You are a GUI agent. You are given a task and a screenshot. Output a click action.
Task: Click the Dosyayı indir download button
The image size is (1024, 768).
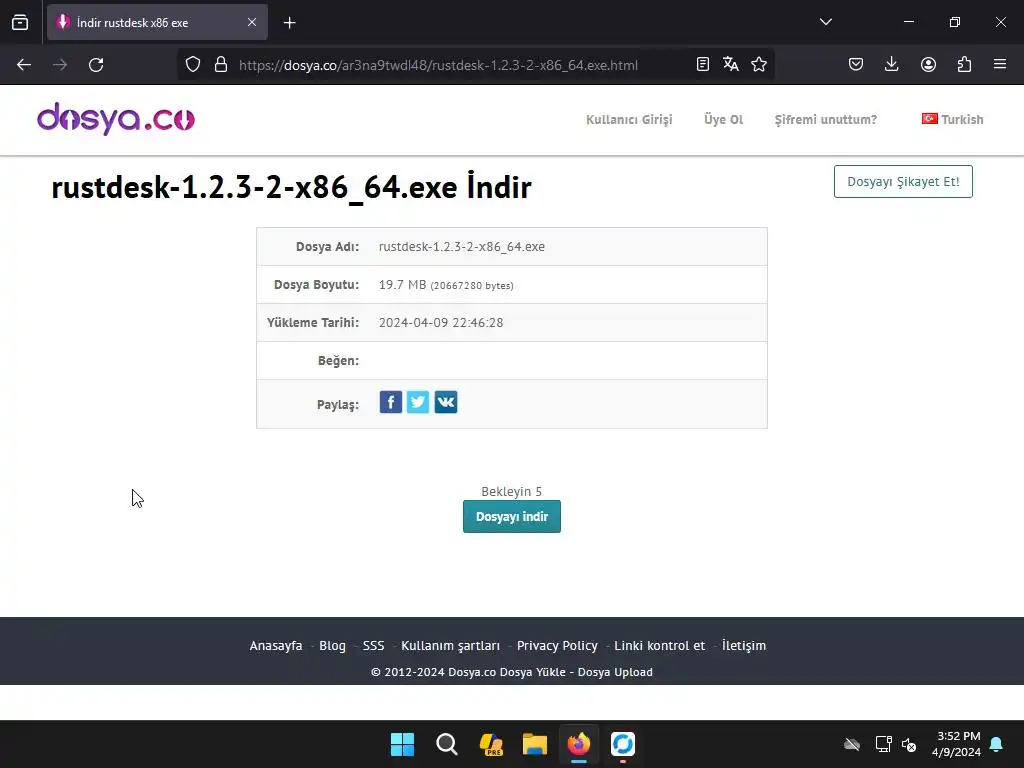[512, 517]
